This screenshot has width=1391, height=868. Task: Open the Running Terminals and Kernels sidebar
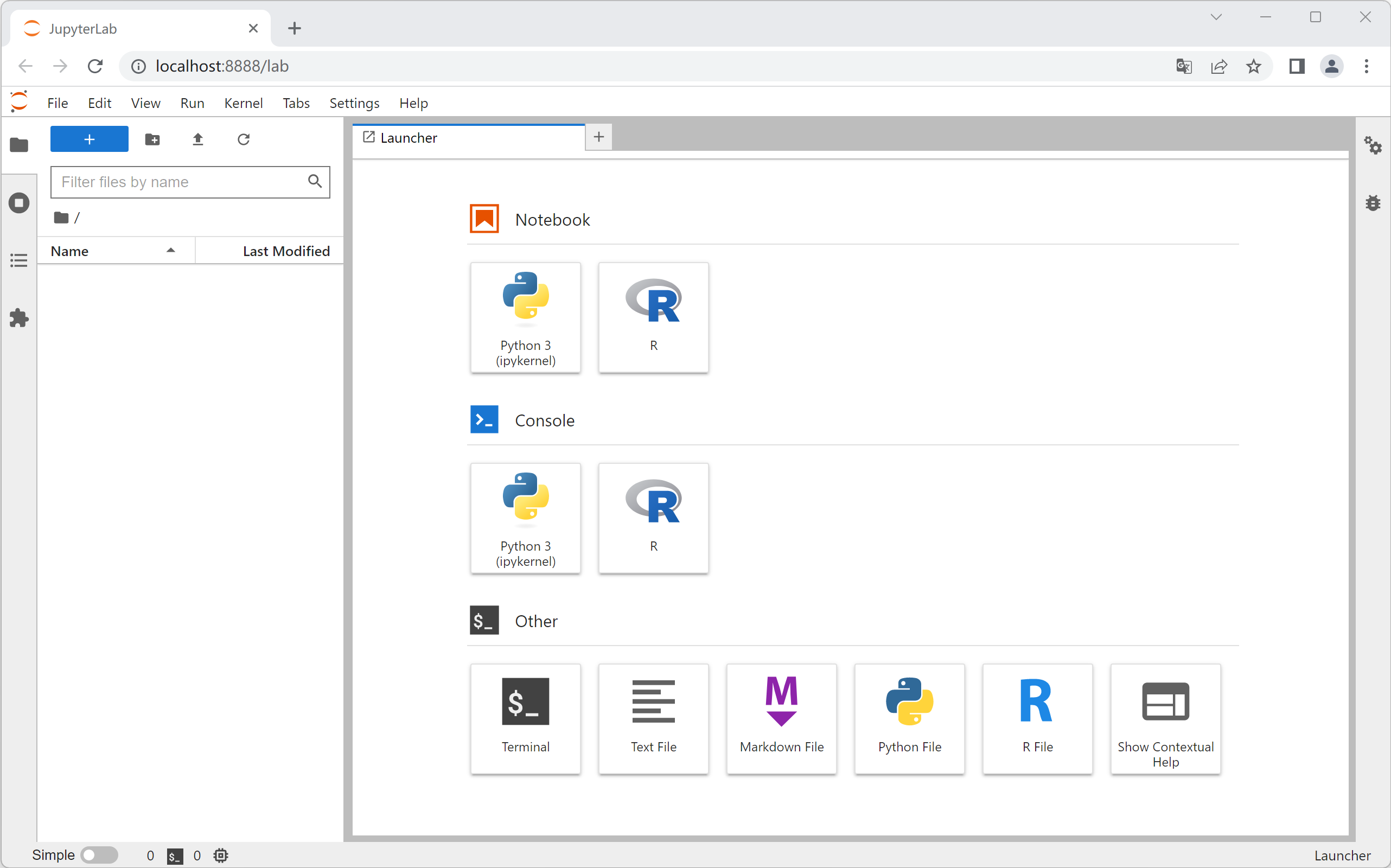pyautogui.click(x=19, y=203)
